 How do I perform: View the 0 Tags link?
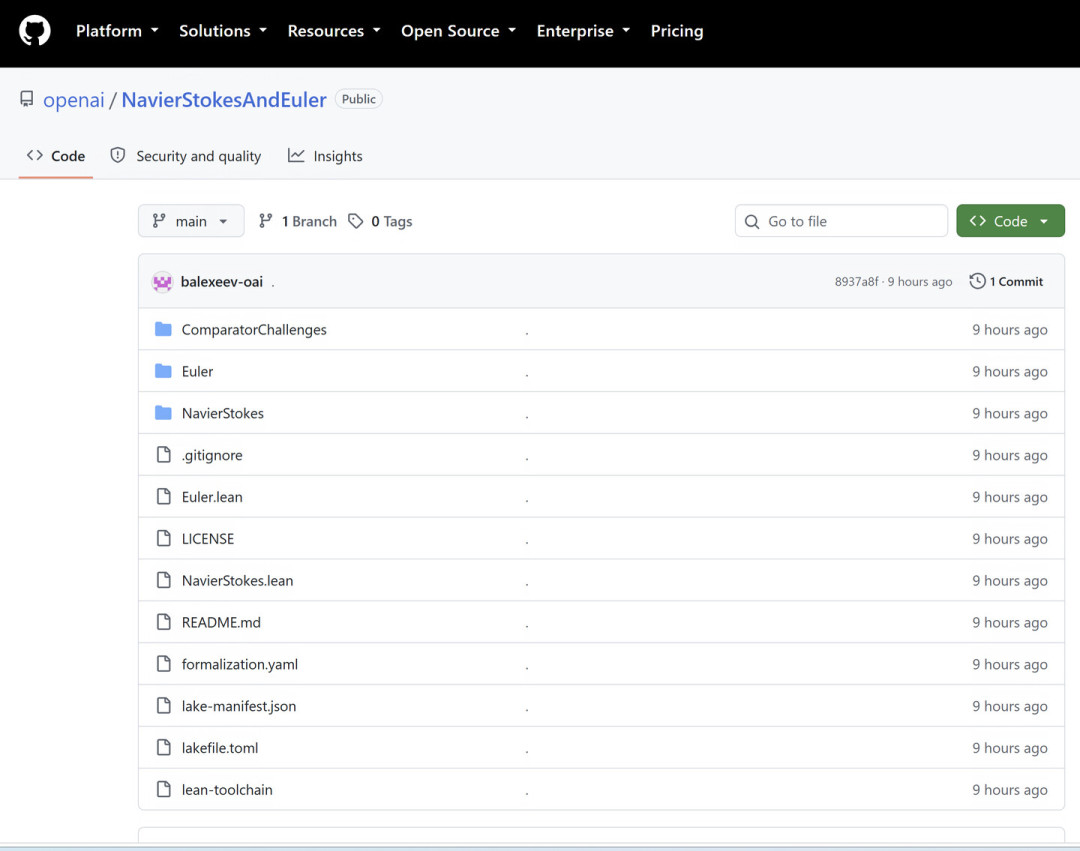pyautogui.click(x=380, y=221)
